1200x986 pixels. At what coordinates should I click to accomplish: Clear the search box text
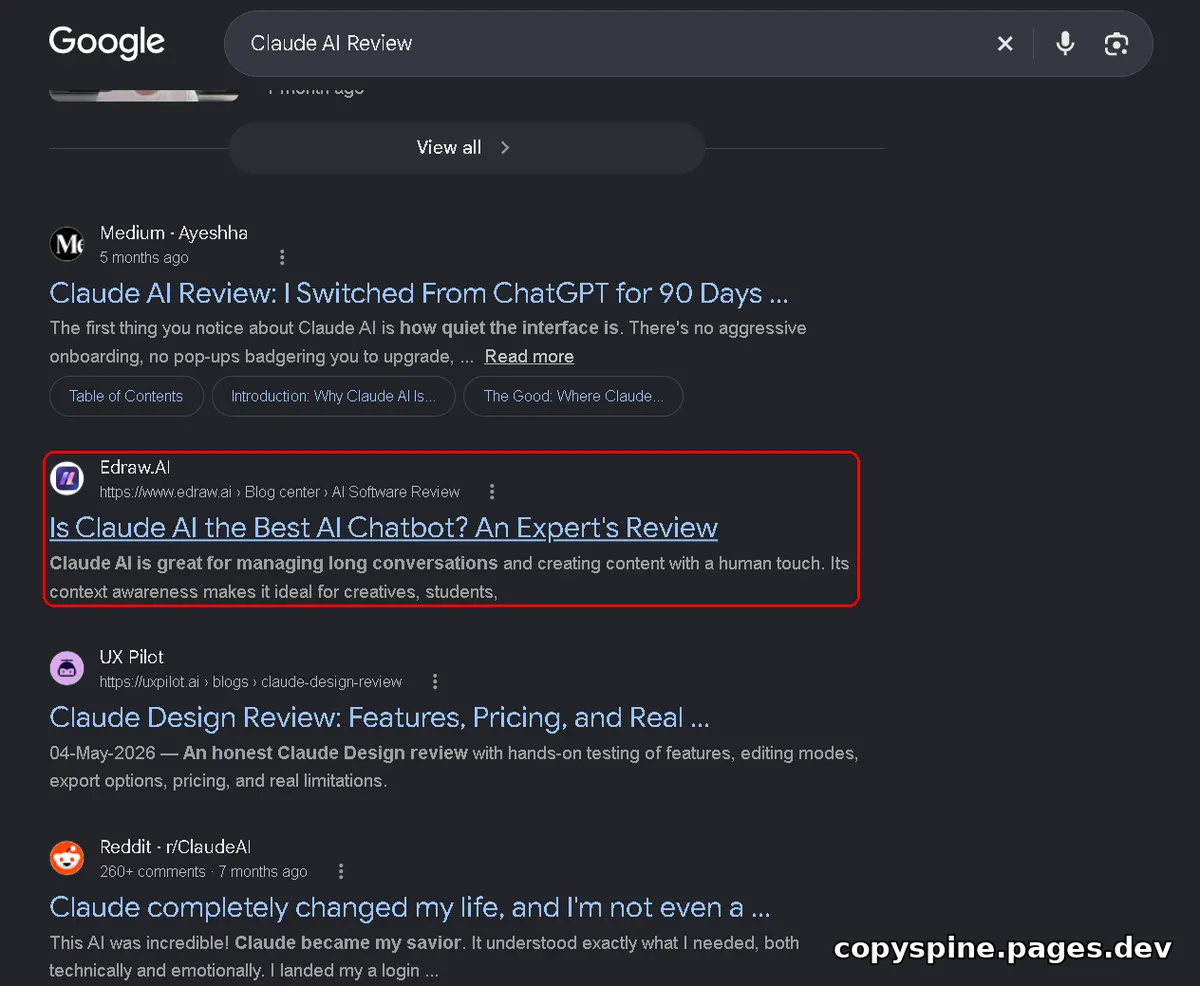[1005, 44]
